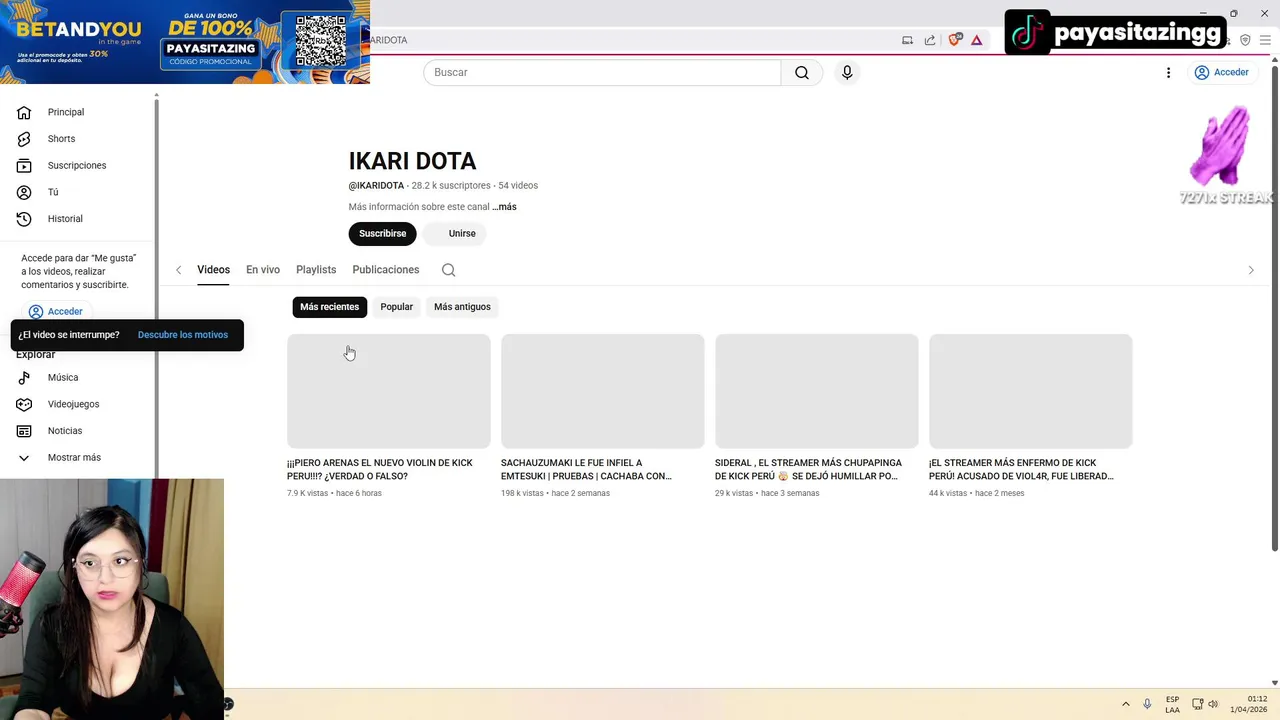Viewport: 1280px width, 720px height.
Task: Open the Brave hamburger menu
Action: pyautogui.click(x=1265, y=40)
